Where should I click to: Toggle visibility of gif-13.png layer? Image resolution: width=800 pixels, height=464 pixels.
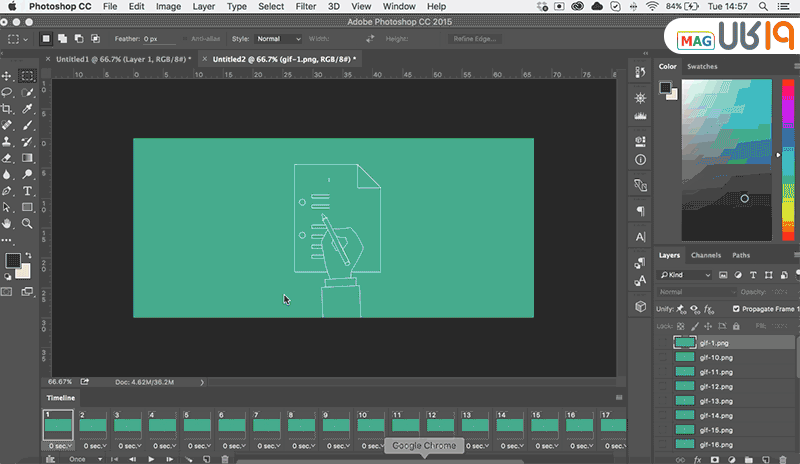(663, 400)
